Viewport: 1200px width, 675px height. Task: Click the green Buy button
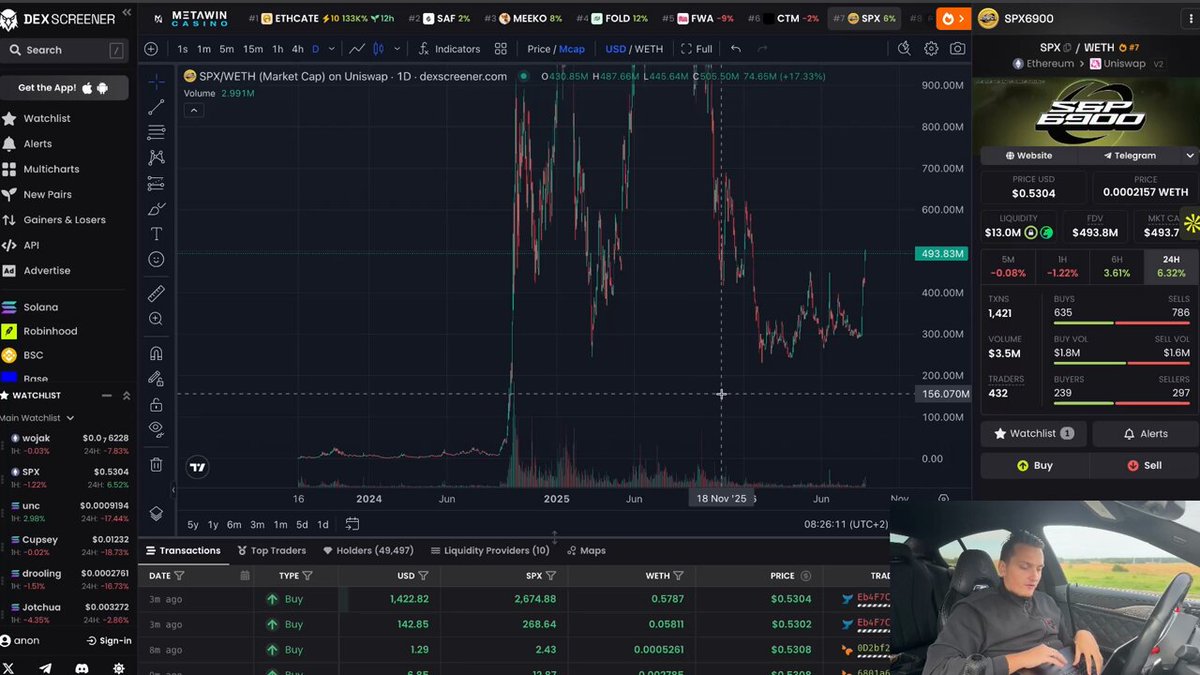[1035, 466]
